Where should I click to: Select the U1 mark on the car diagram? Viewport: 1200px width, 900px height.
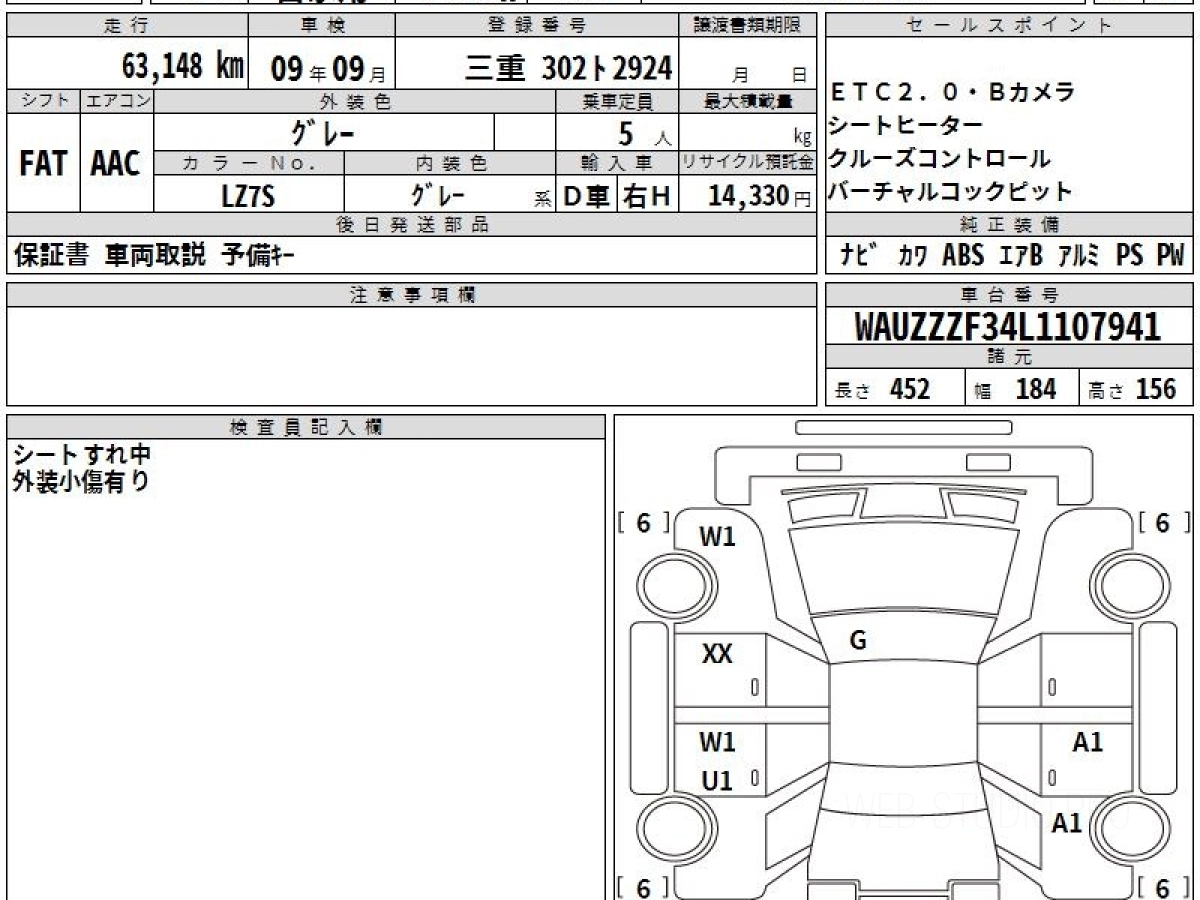click(x=717, y=781)
